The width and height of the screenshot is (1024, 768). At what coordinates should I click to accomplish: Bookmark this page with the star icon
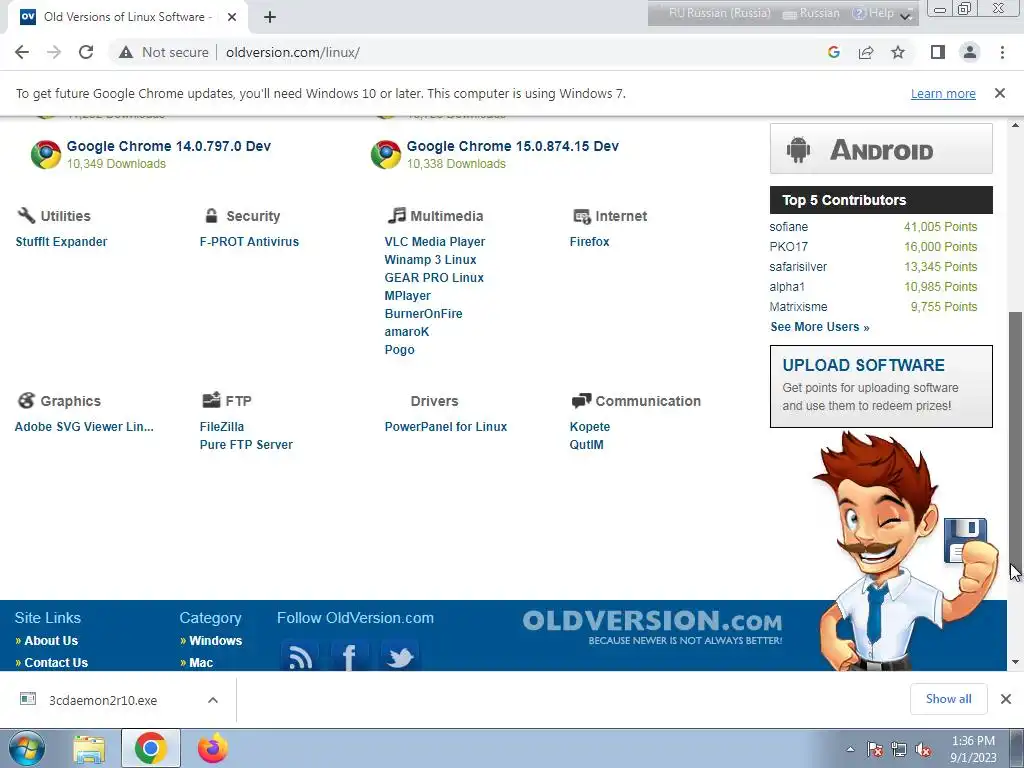coord(898,52)
